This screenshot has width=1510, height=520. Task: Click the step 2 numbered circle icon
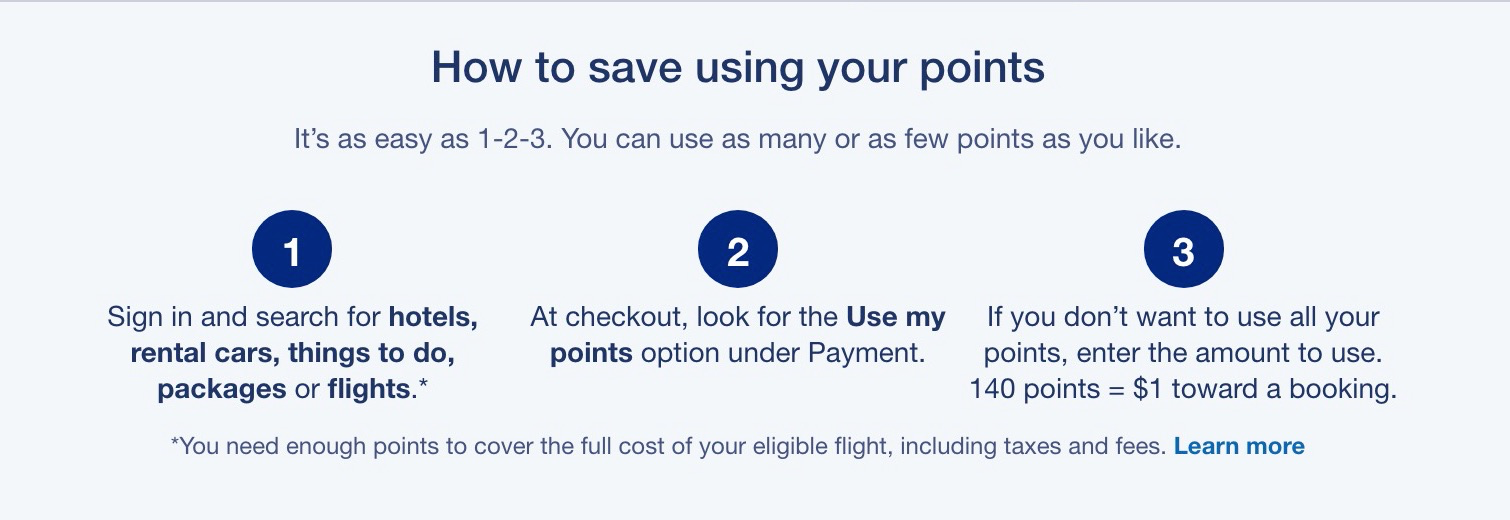pyautogui.click(x=738, y=251)
